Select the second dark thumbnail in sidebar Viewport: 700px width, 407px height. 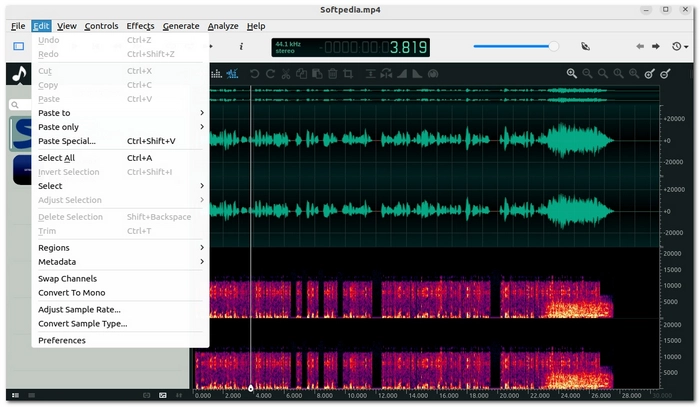22,170
